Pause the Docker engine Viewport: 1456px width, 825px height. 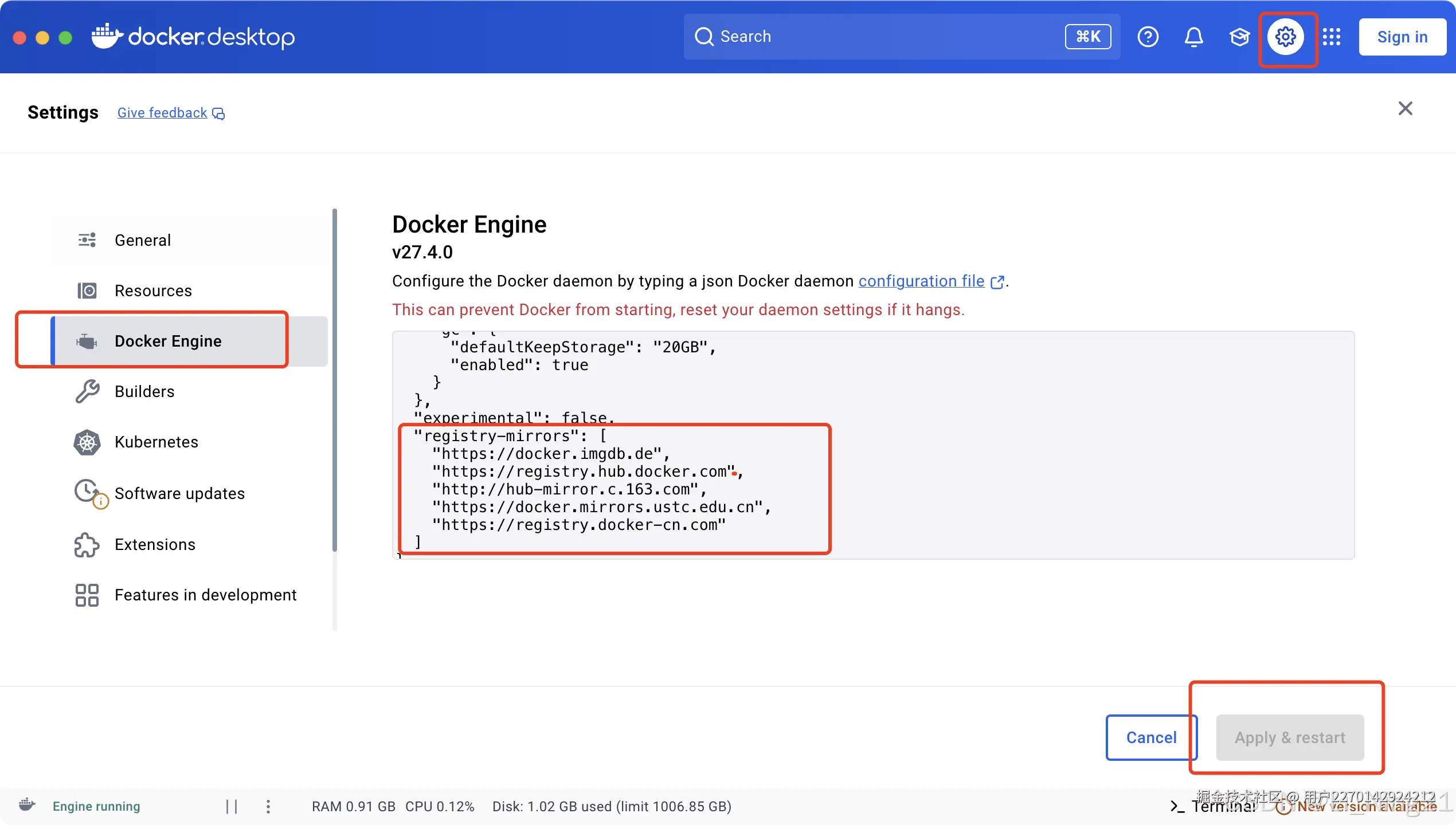click(232, 806)
